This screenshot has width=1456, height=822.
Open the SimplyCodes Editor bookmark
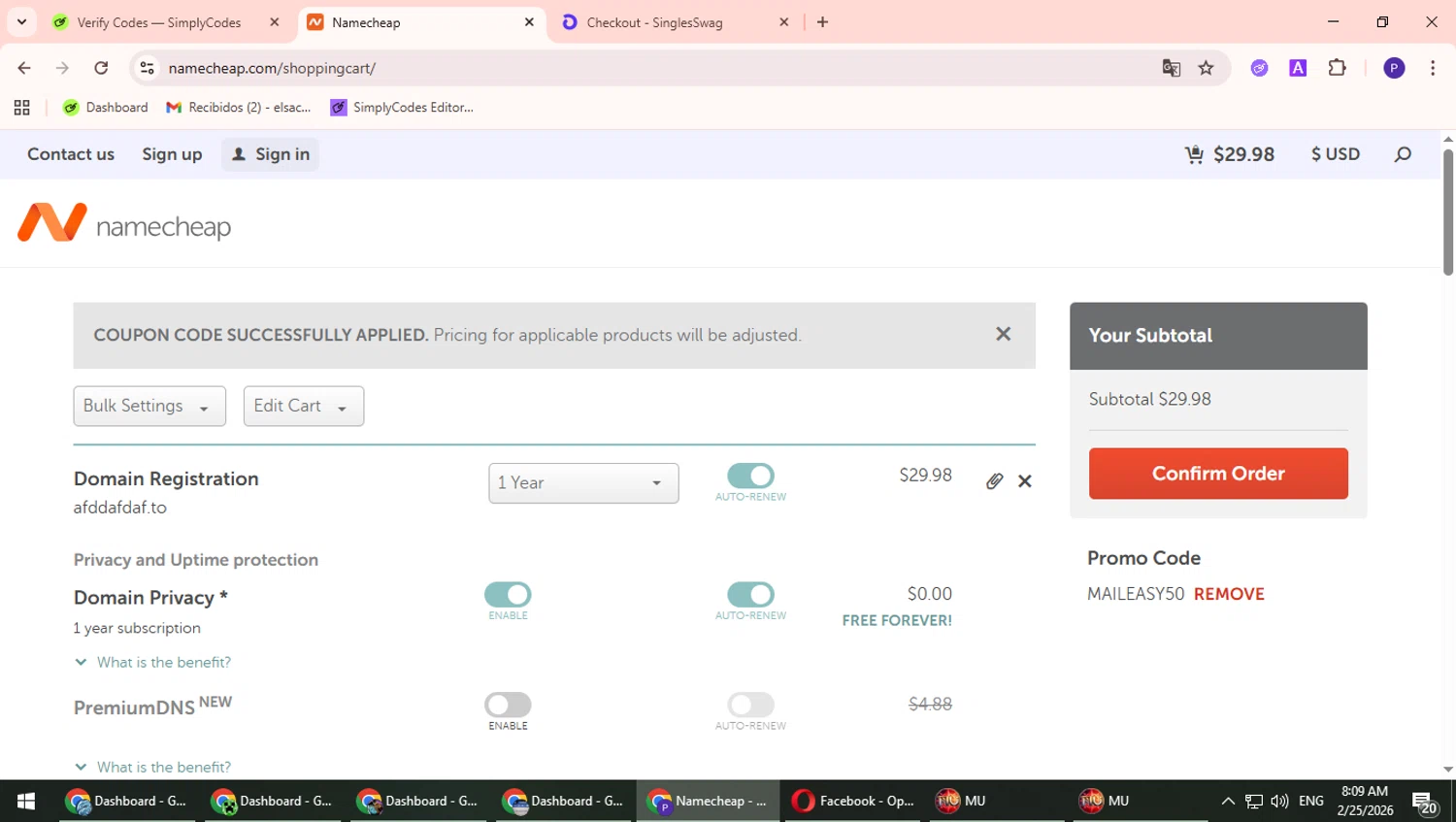pyautogui.click(x=402, y=108)
